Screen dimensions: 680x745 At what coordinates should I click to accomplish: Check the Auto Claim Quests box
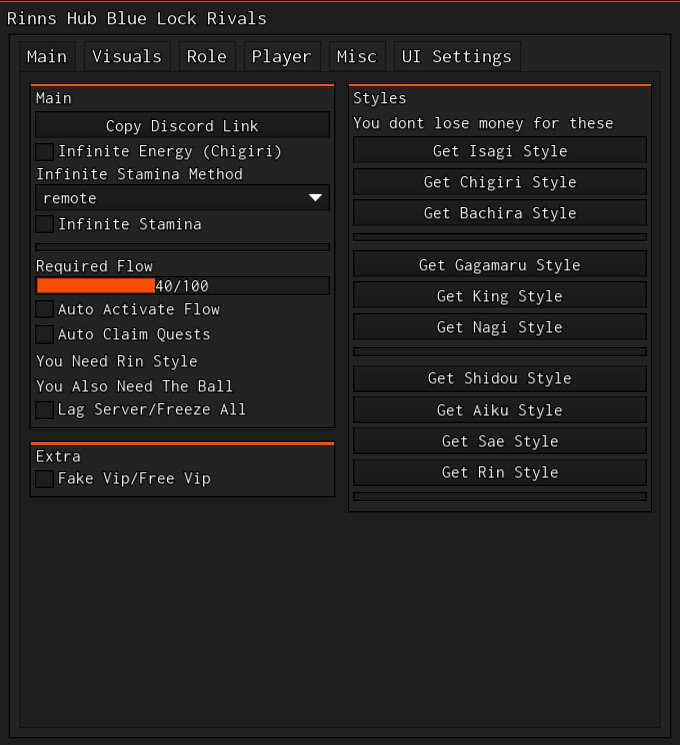click(x=45, y=335)
